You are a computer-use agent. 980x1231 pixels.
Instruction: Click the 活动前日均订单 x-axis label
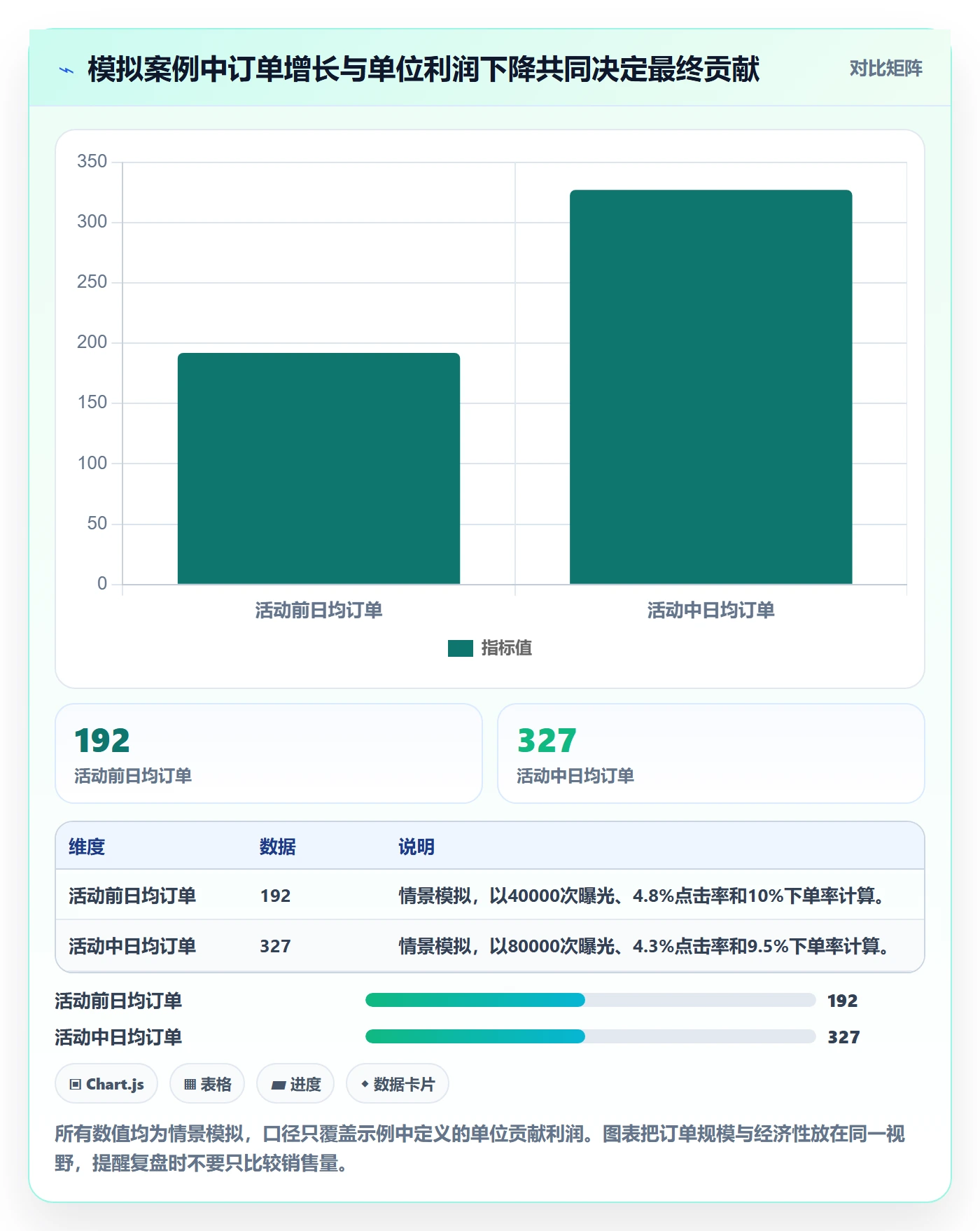click(318, 611)
